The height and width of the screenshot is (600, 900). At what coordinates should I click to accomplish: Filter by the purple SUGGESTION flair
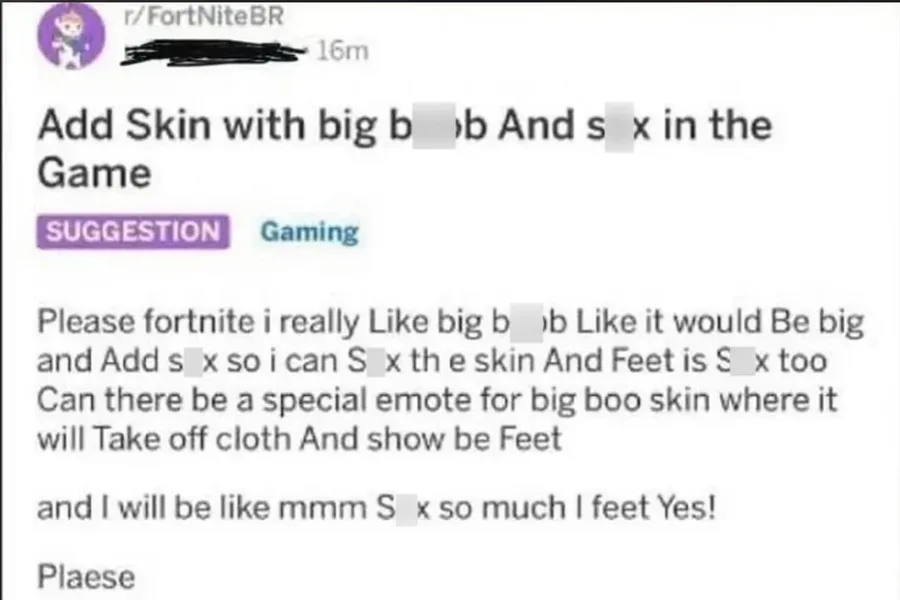click(x=133, y=231)
